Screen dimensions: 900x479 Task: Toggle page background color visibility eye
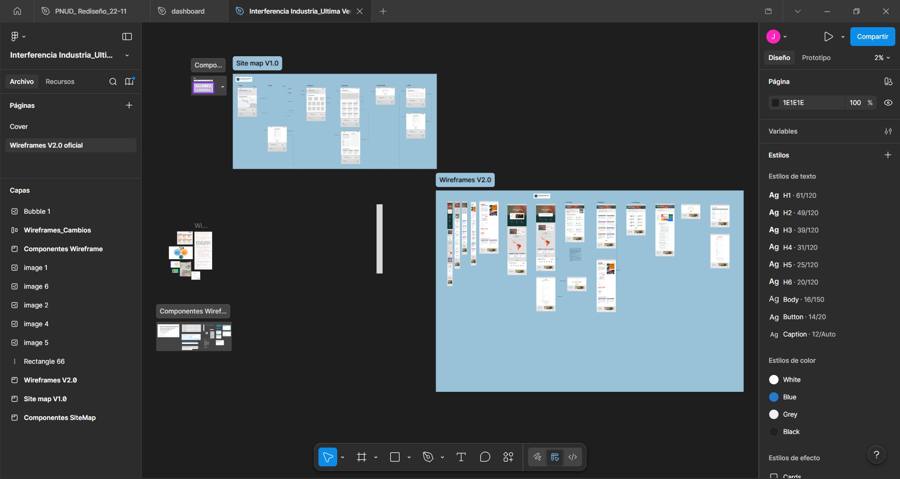click(888, 103)
